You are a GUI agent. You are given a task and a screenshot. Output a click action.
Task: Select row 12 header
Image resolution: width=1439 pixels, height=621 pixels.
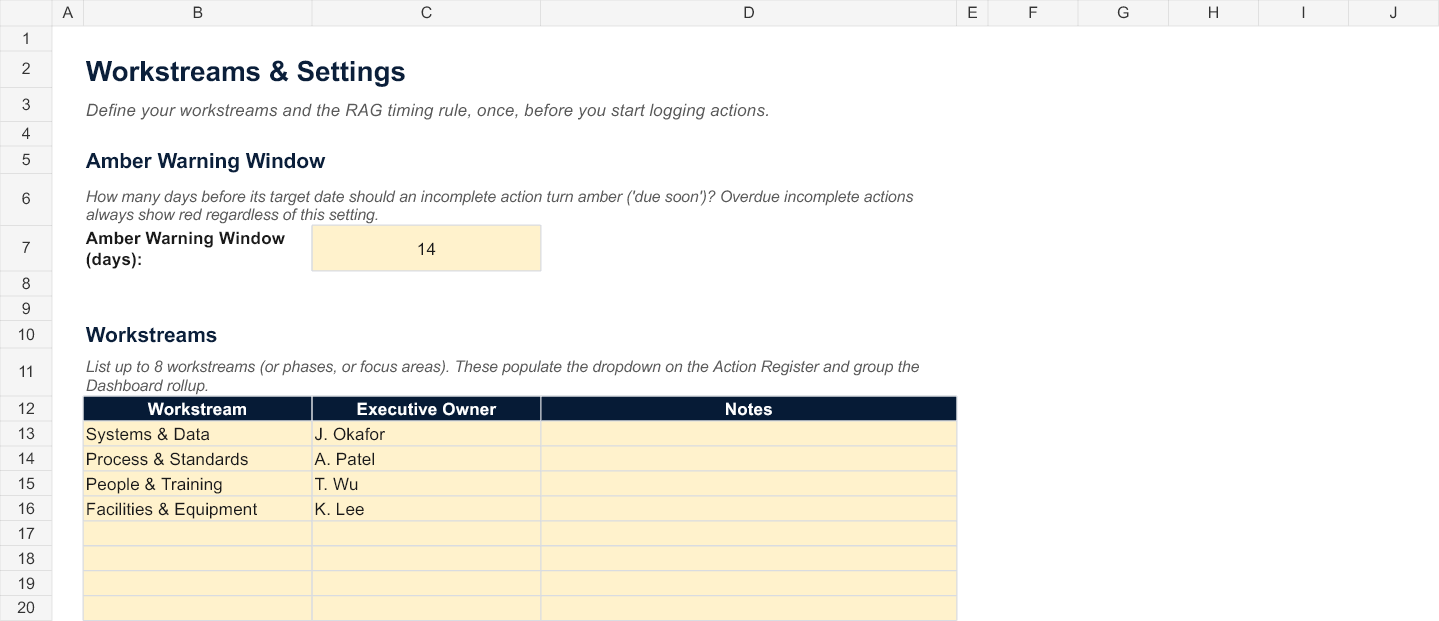pyautogui.click(x=26, y=409)
